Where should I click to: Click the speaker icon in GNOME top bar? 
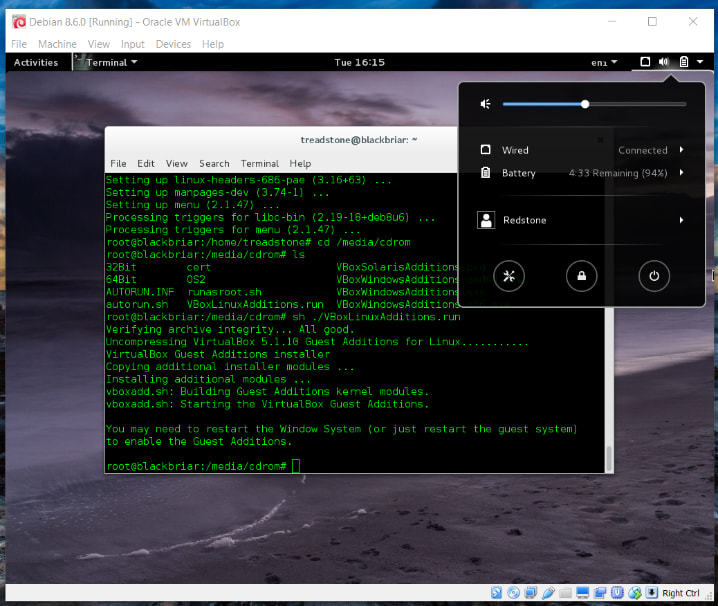point(664,62)
